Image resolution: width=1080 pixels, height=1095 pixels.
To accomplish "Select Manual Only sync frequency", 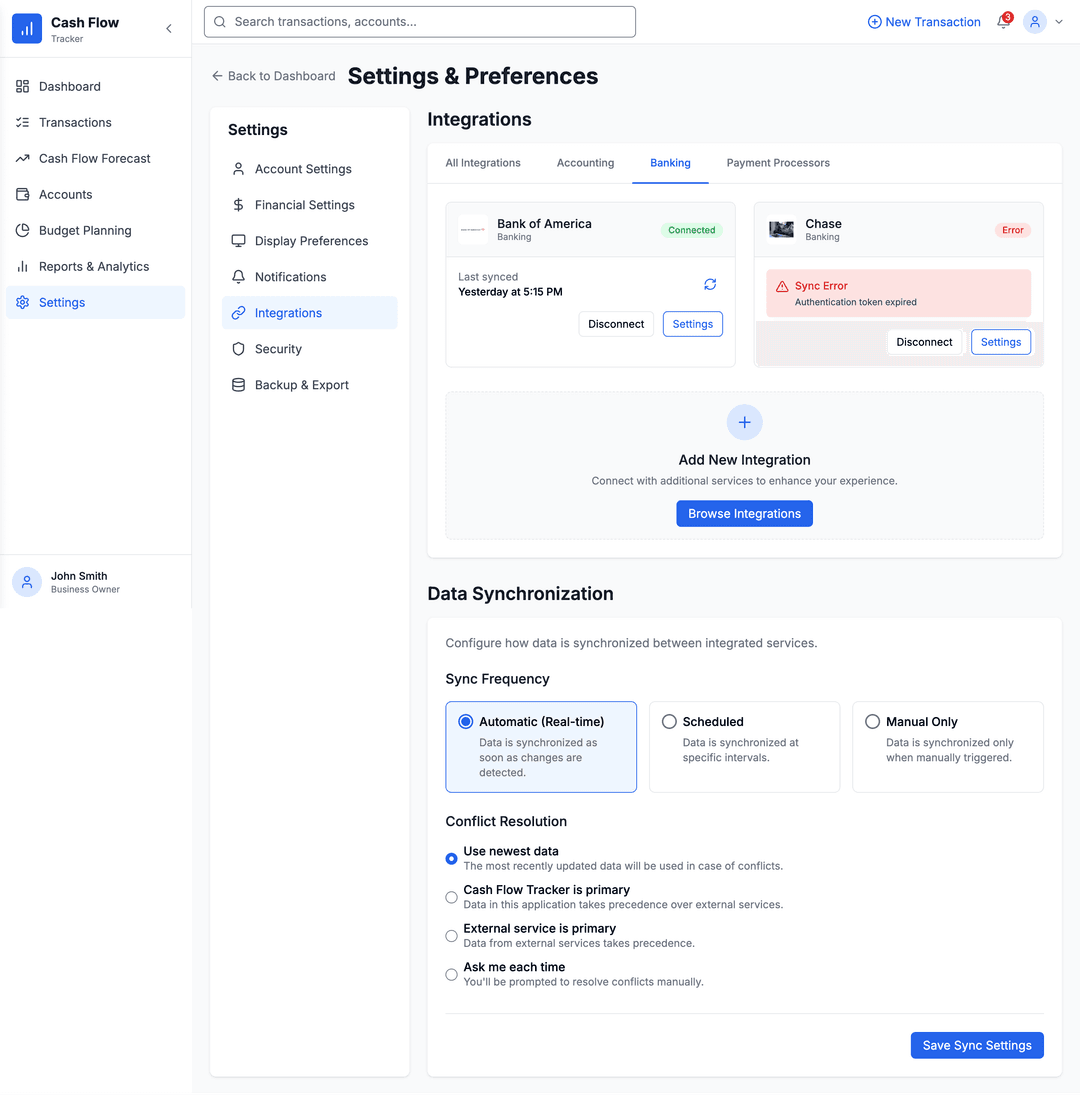I will tap(873, 721).
